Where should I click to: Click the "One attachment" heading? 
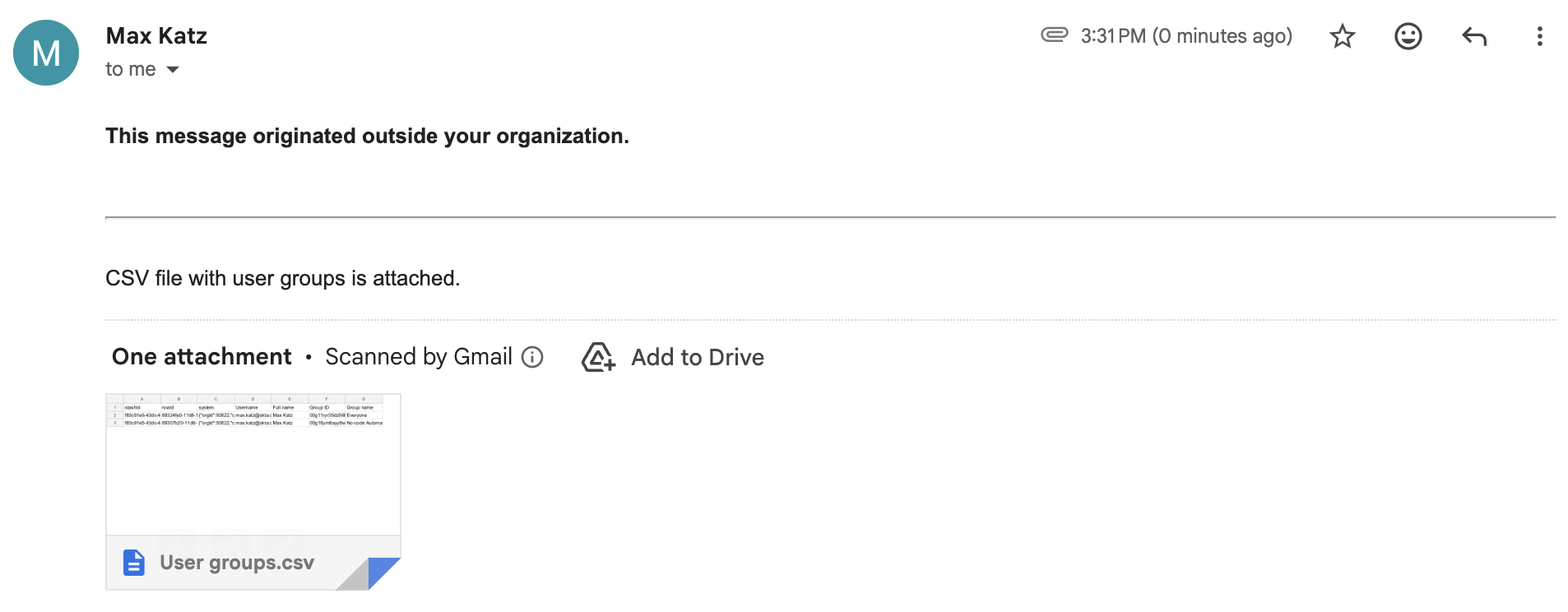click(x=202, y=357)
